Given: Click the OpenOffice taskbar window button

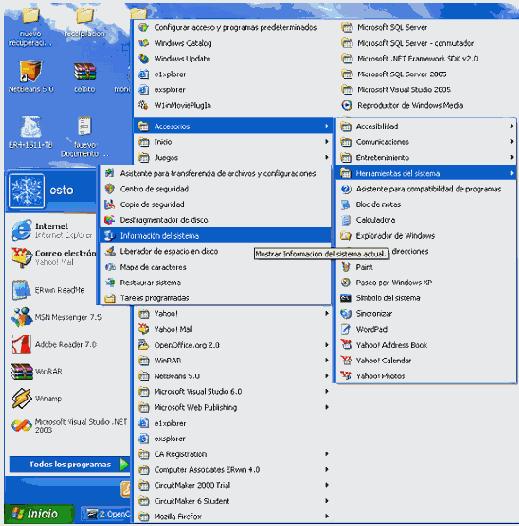Looking at the screenshot, I should tap(107, 513).
